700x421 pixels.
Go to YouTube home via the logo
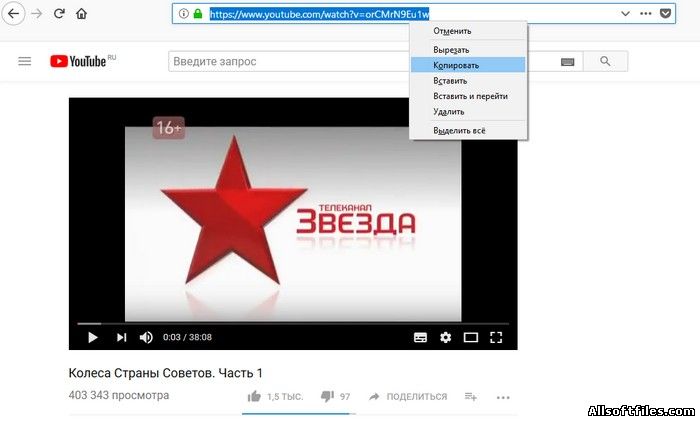pos(83,61)
